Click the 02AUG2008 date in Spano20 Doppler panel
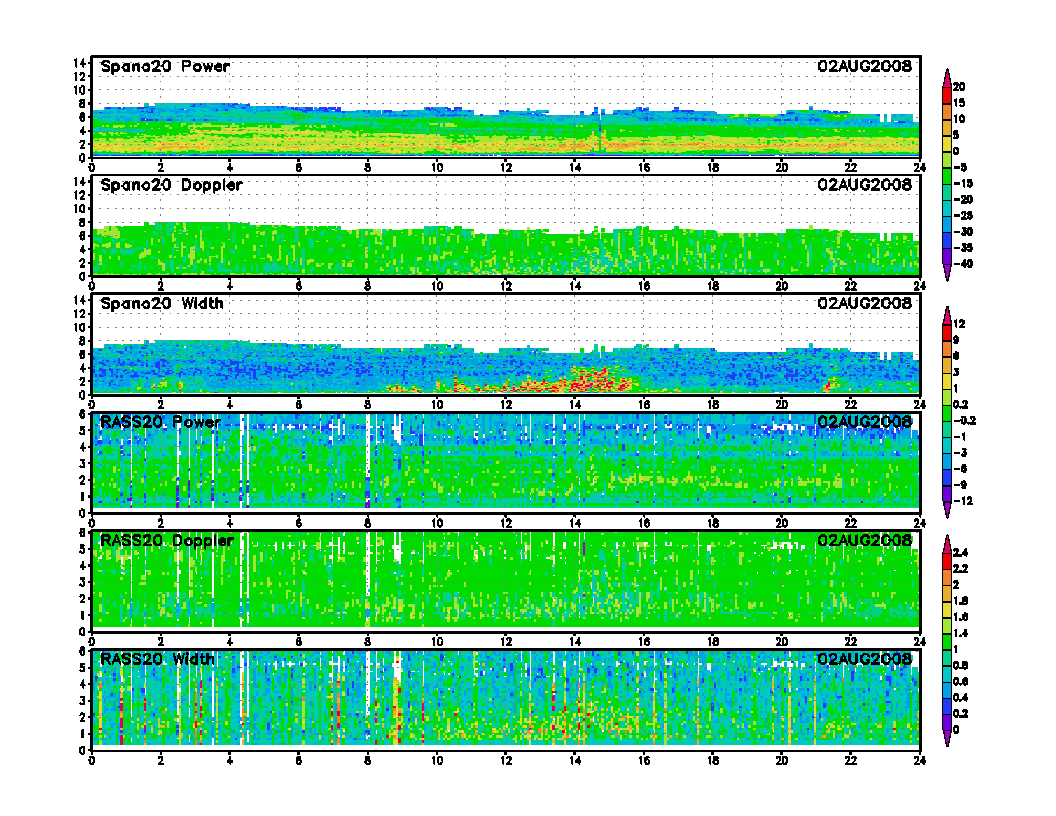The image size is (1056, 816). (x=864, y=184)
